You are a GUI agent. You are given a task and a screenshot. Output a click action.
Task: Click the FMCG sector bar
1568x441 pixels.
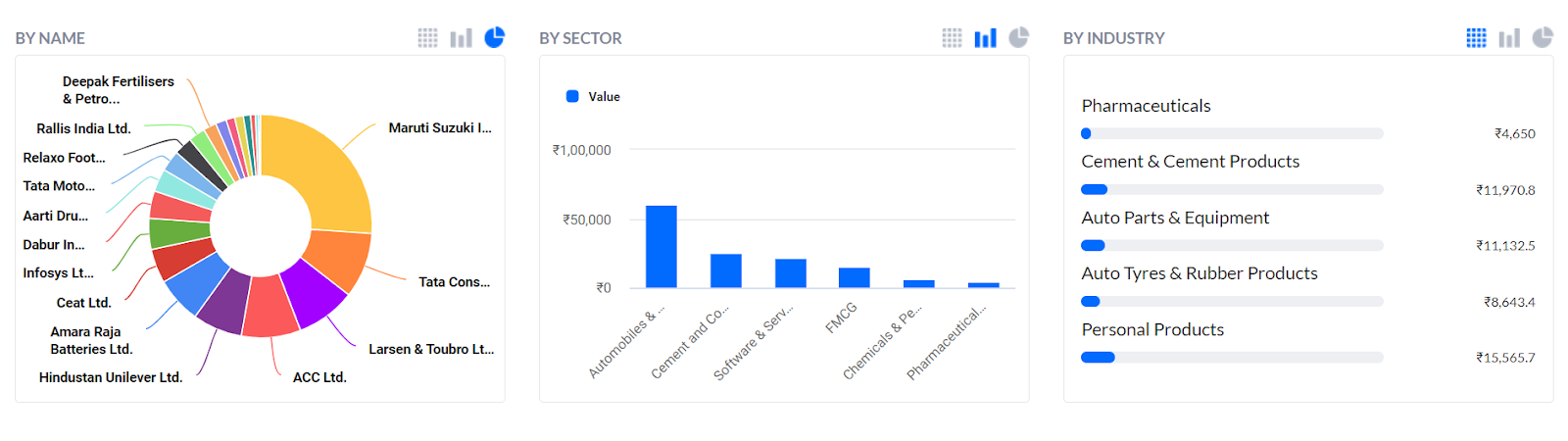click(x=855, y=277)
